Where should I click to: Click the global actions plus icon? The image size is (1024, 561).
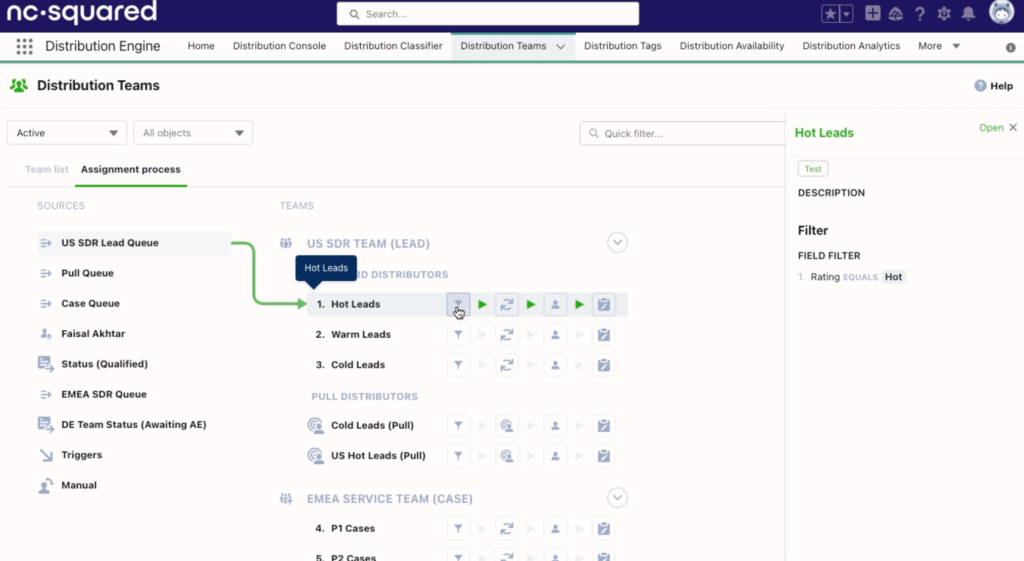click(872, 13)
